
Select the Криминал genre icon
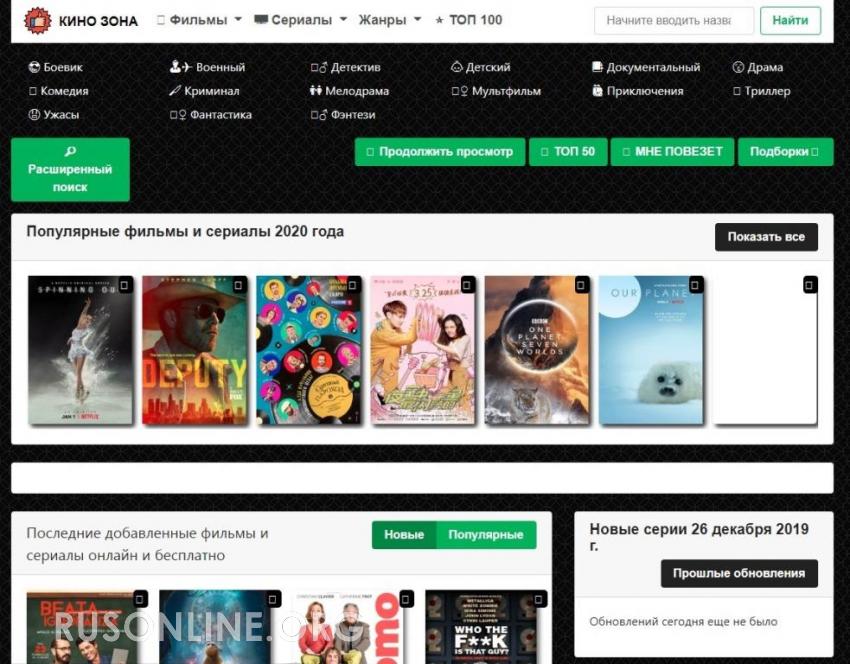pos(175,91)
